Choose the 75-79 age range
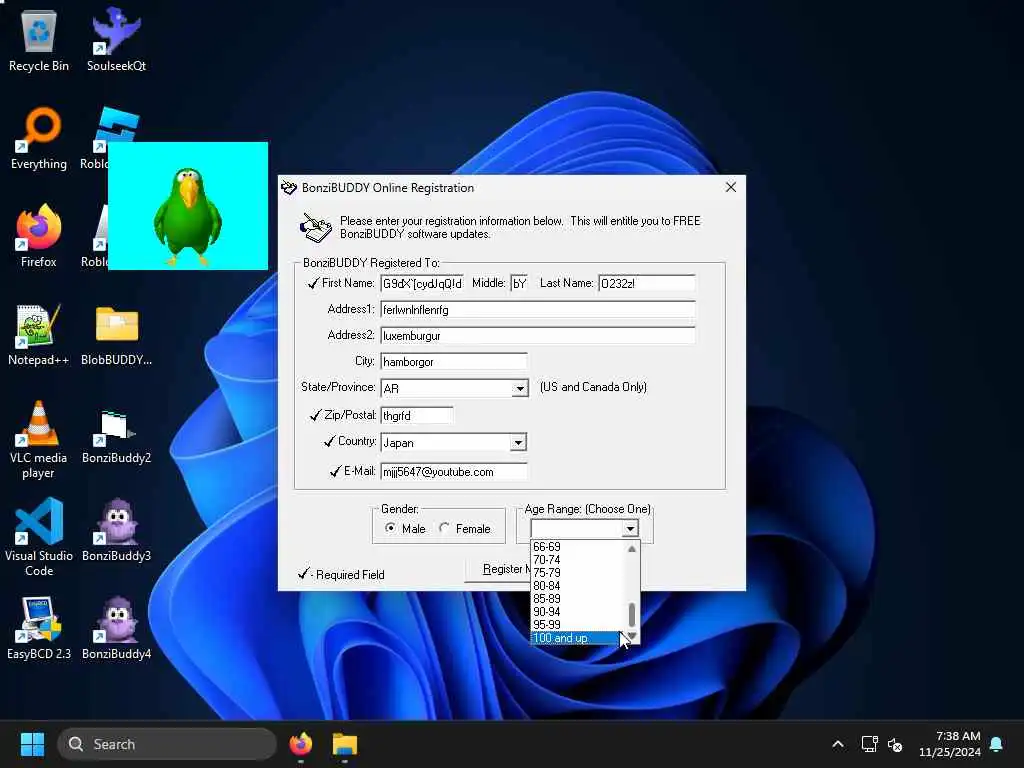Image resolution: width=1024 pixels, height=768 pixels. coord(577,573)
